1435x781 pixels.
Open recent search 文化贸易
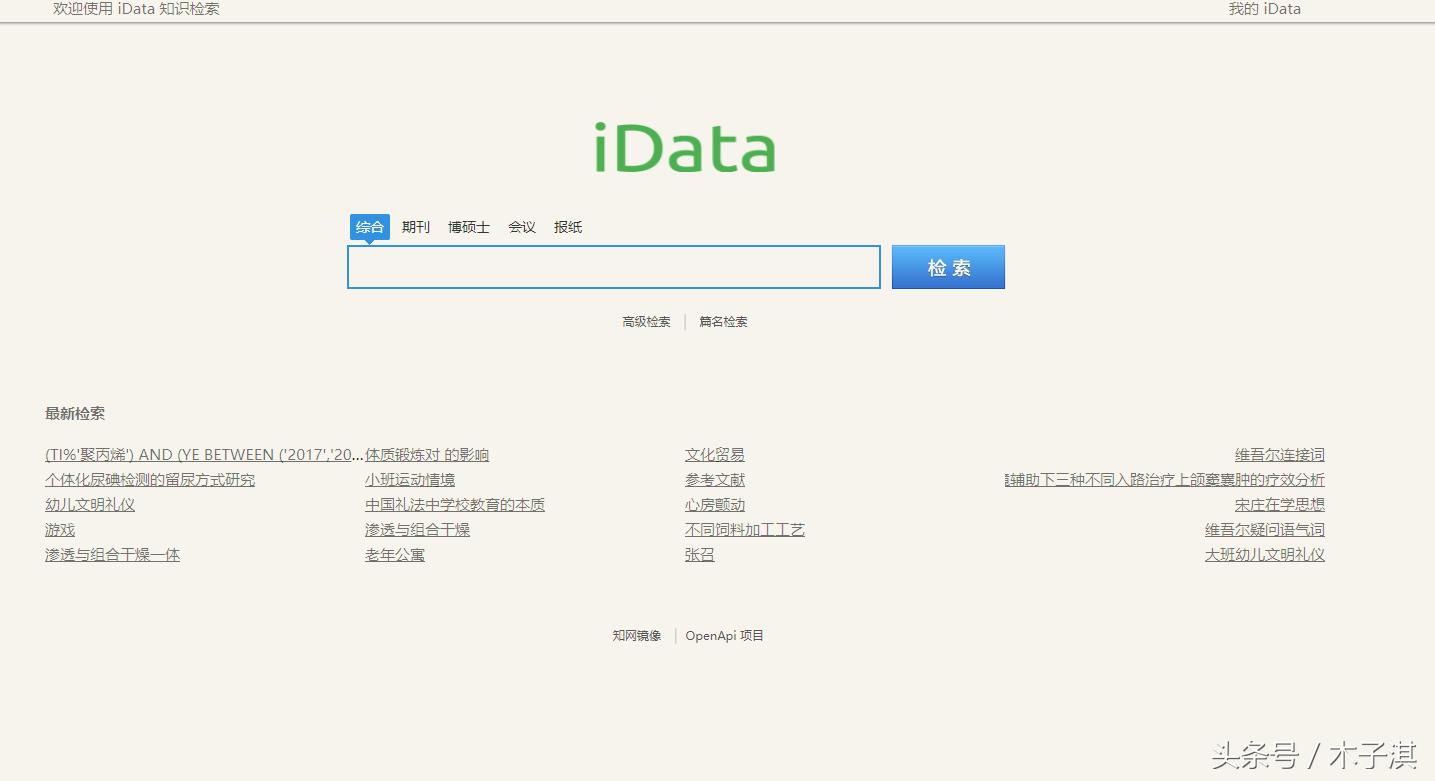(x=714, y=454)
